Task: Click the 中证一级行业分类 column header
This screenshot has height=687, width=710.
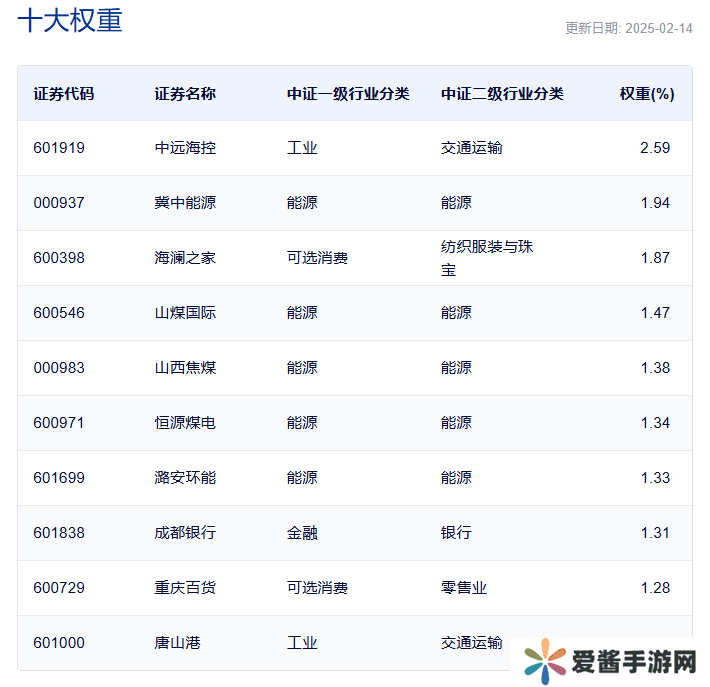Action: [348, 94]
